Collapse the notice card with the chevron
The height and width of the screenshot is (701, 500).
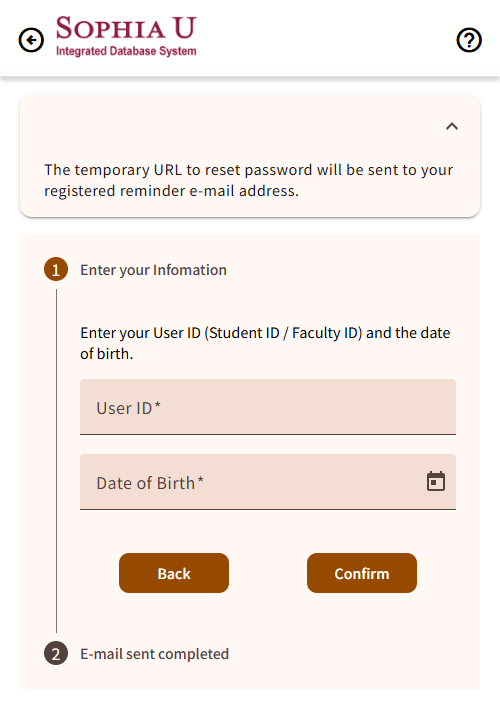coord(452,127)
